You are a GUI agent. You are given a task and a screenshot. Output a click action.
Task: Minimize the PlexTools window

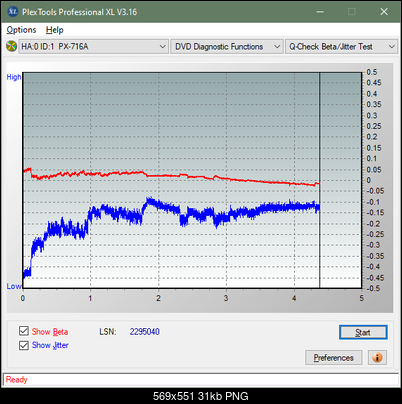(x=320, y=12)
